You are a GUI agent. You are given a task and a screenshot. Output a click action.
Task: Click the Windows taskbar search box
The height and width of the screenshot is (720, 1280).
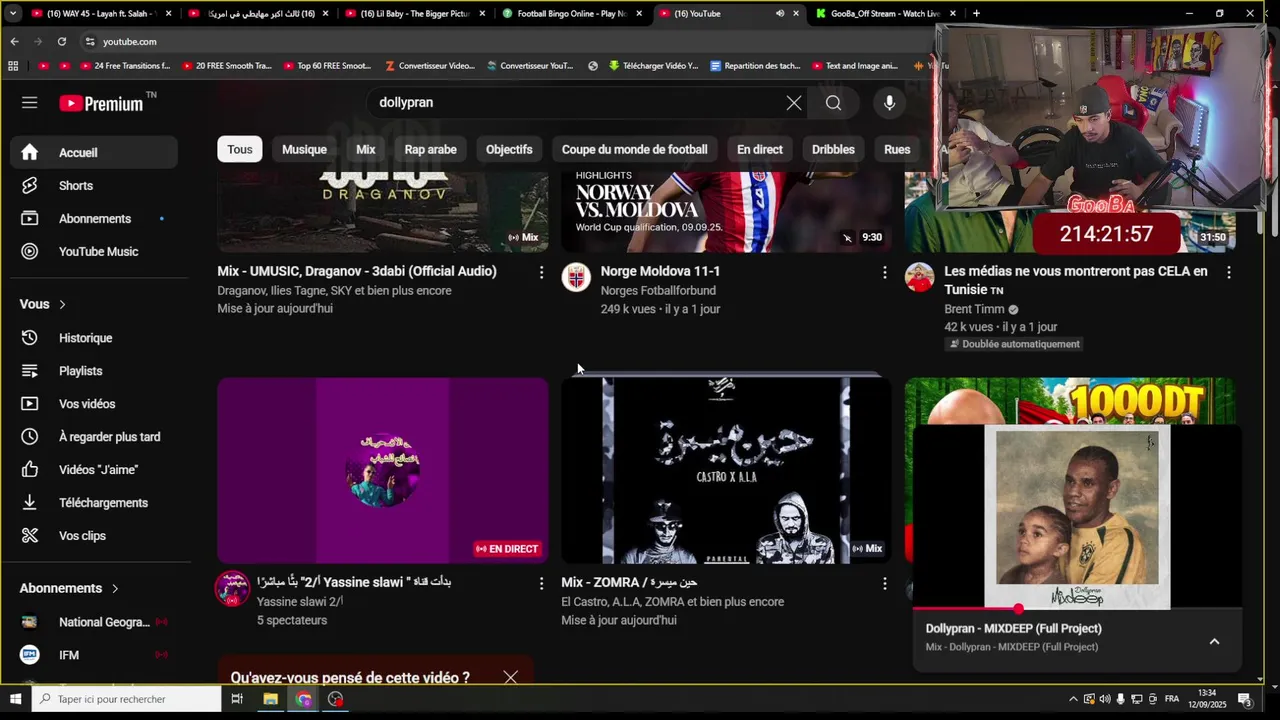click(x=126, y=699)
